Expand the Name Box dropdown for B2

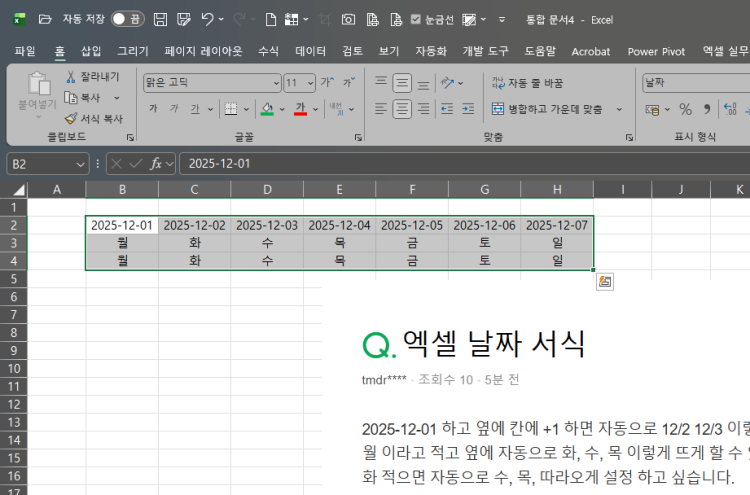pyautogui.click(x=81, y=163)
